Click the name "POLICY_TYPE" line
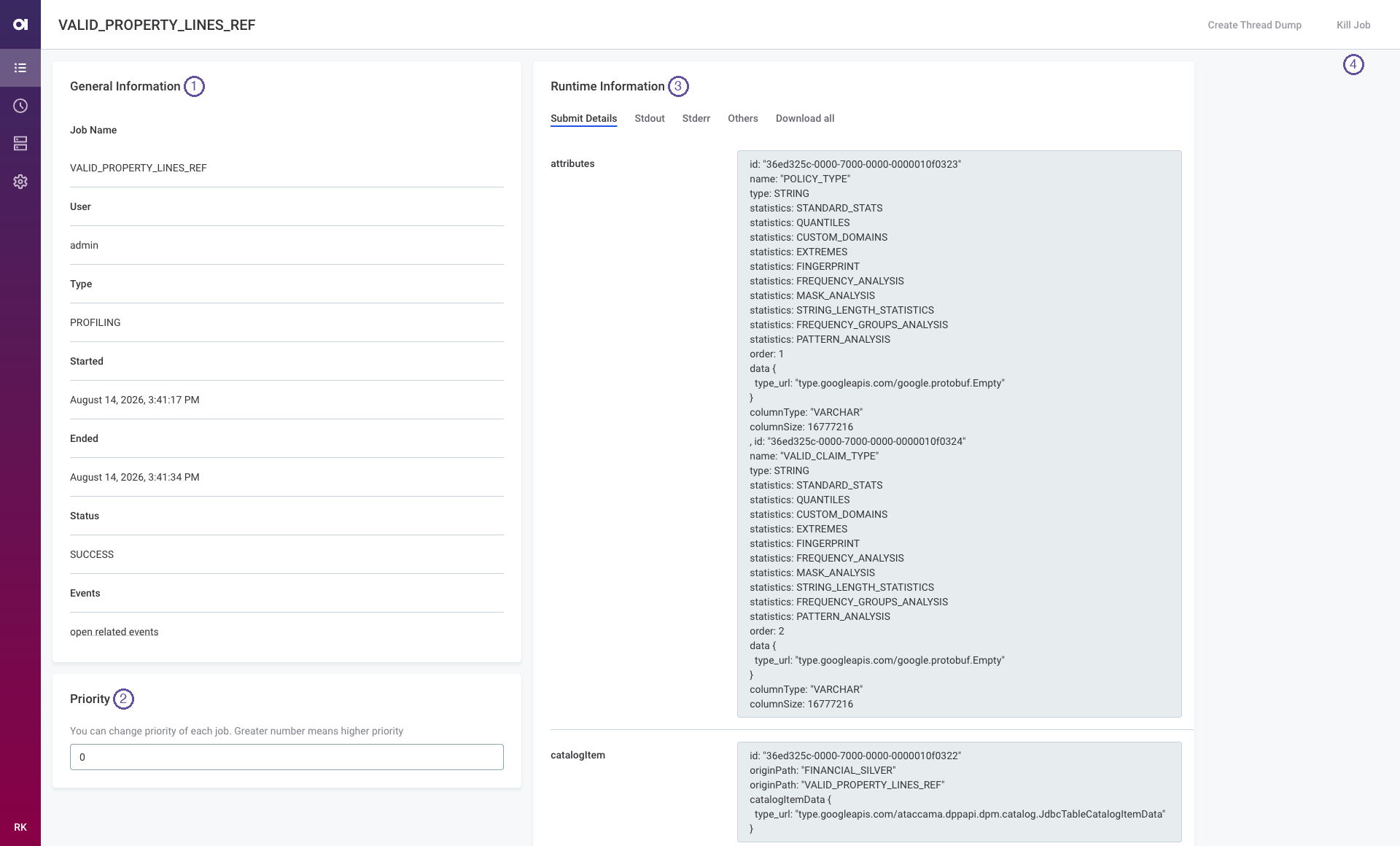Screen dimensions: 1400x846 [x=800, y=179]
